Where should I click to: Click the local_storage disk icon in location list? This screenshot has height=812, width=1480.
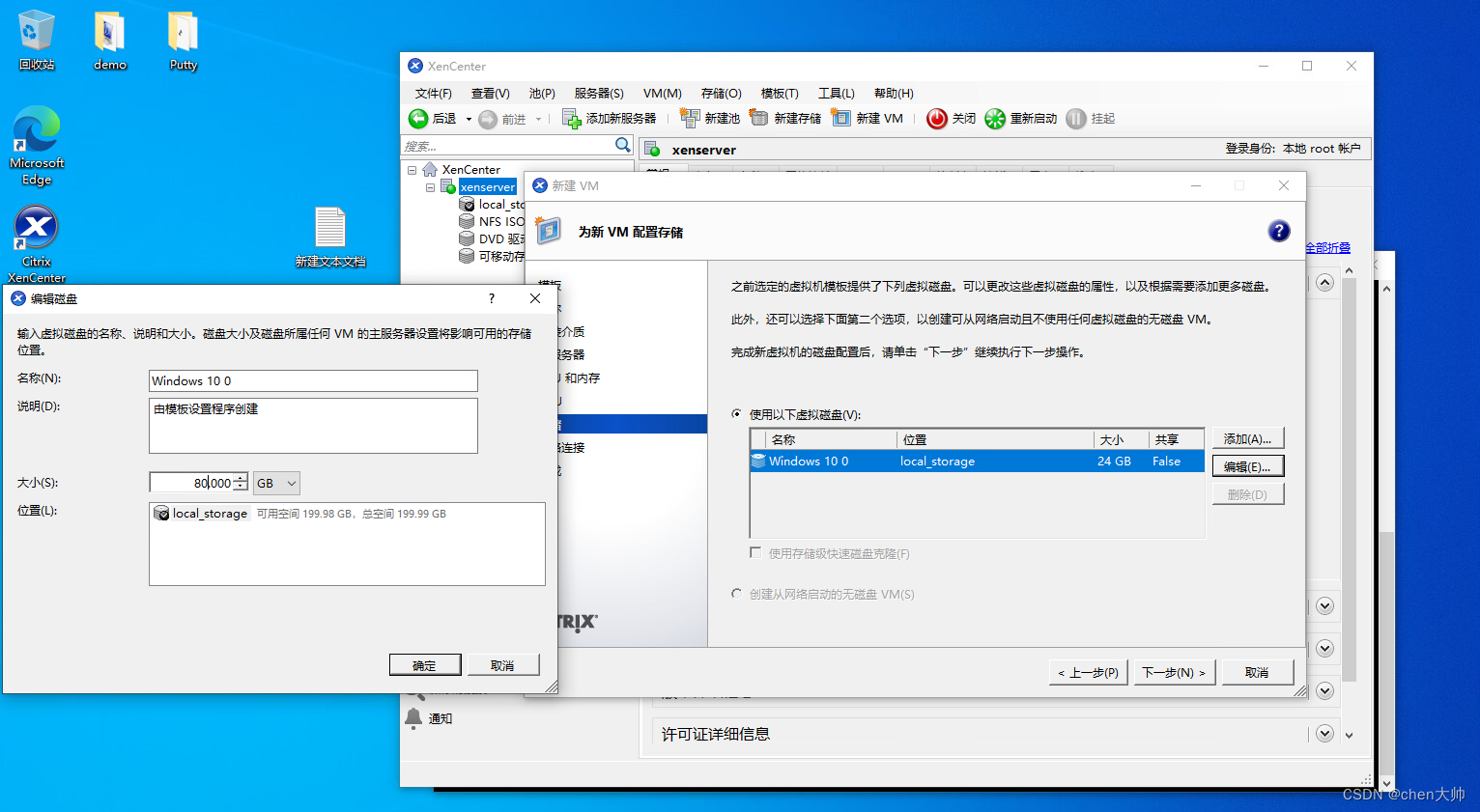click(161, 514)
